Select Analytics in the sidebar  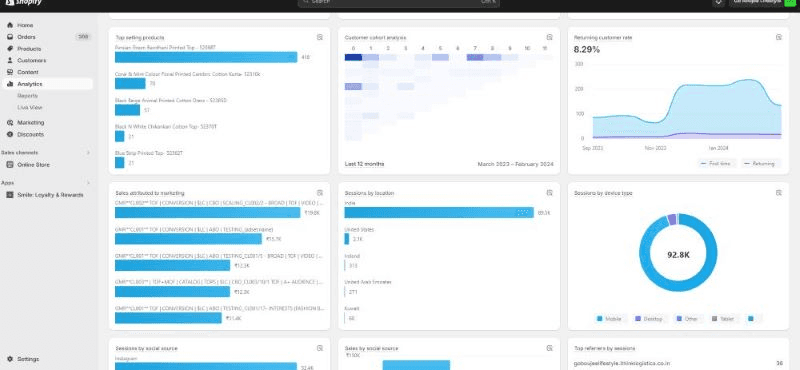point(47,84)
